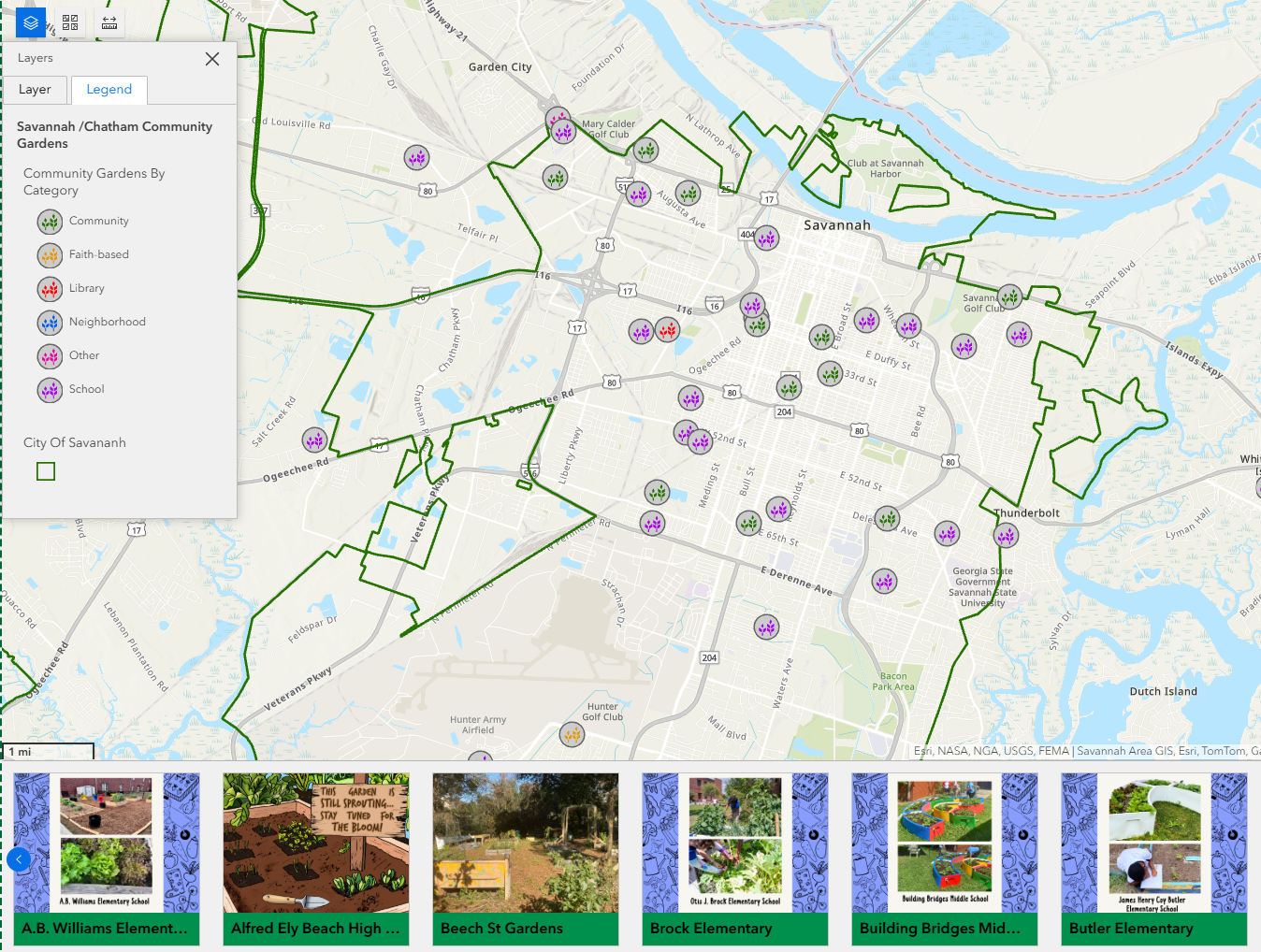
Task: Click the Faith-based garden legend icon
Action: pyautogui.click(x=49, y=254)
